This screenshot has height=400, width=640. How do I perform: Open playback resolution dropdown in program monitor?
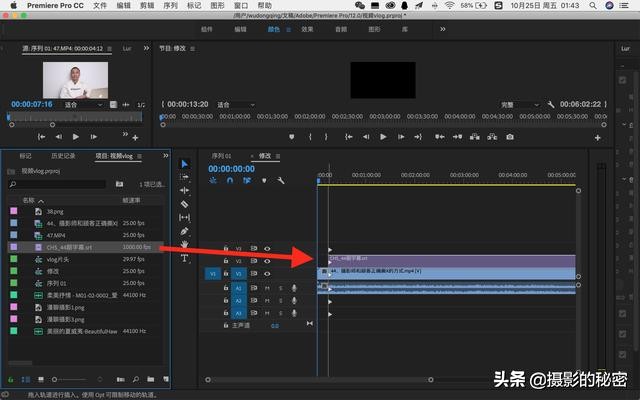pos(520,105)
